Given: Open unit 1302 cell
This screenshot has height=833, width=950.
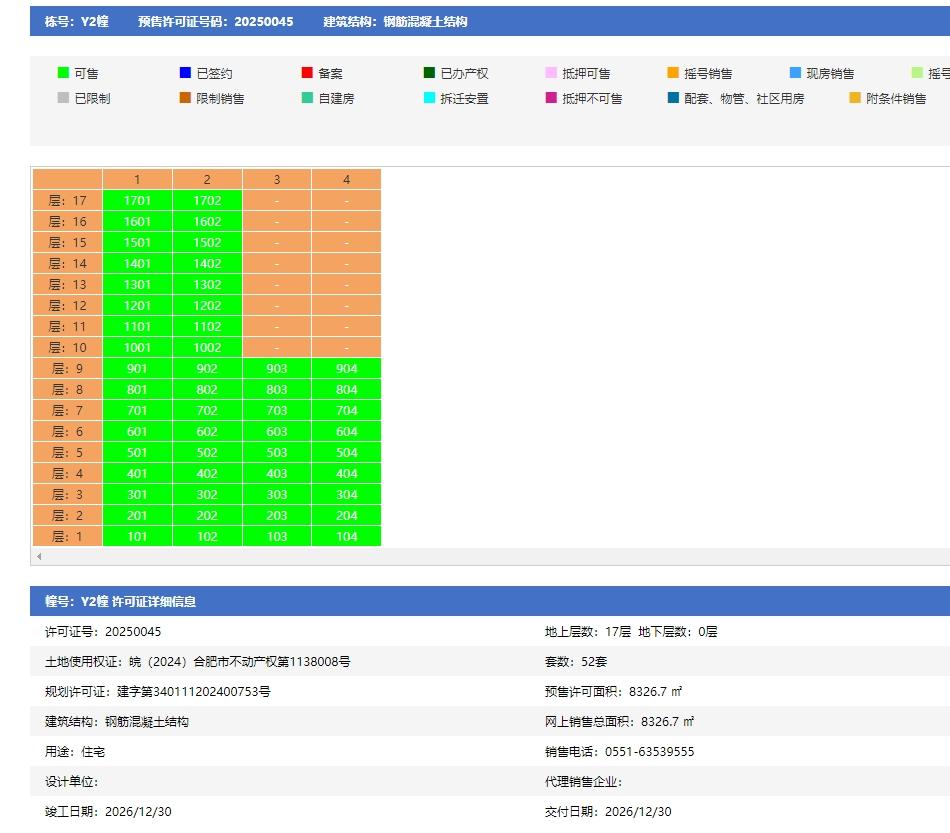Looking at the screenshot, I should point(207,285).
